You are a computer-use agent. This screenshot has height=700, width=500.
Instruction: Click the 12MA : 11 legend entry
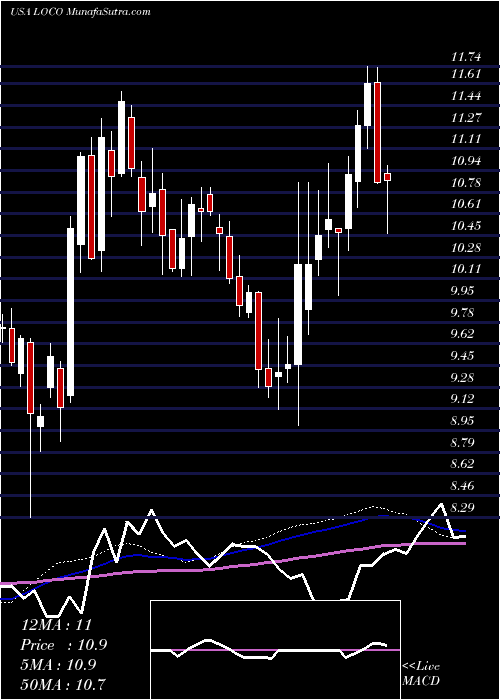(x=56, y=625)
